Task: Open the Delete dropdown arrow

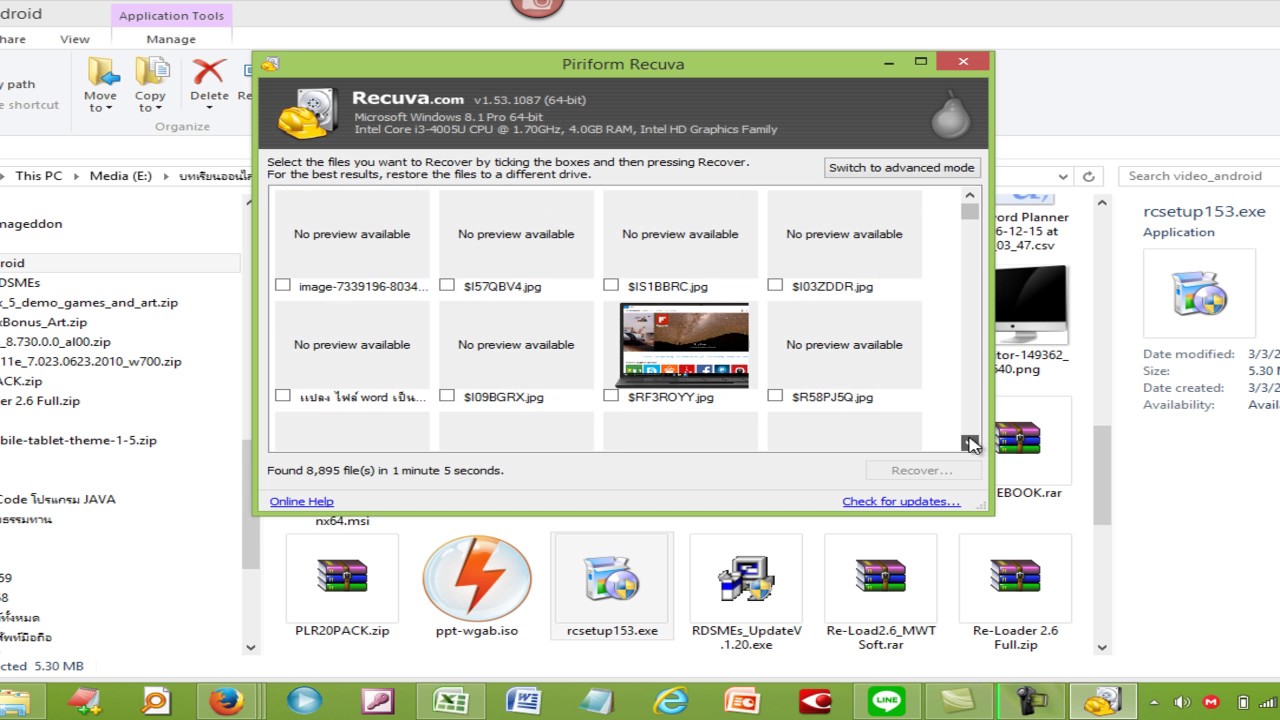Action: pyautogui.click(x=209, y=109)
